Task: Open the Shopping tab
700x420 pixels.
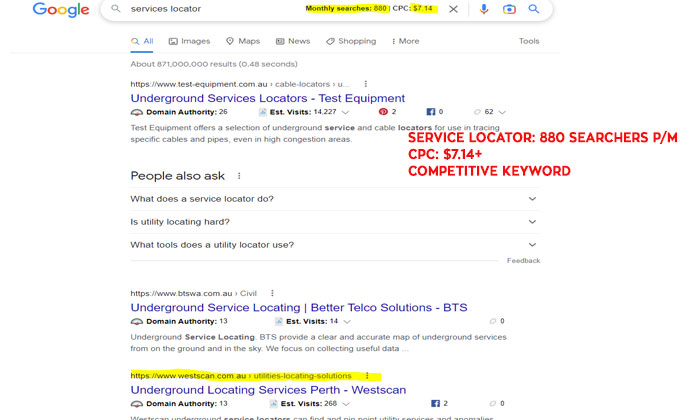Action: click(351, 42)
